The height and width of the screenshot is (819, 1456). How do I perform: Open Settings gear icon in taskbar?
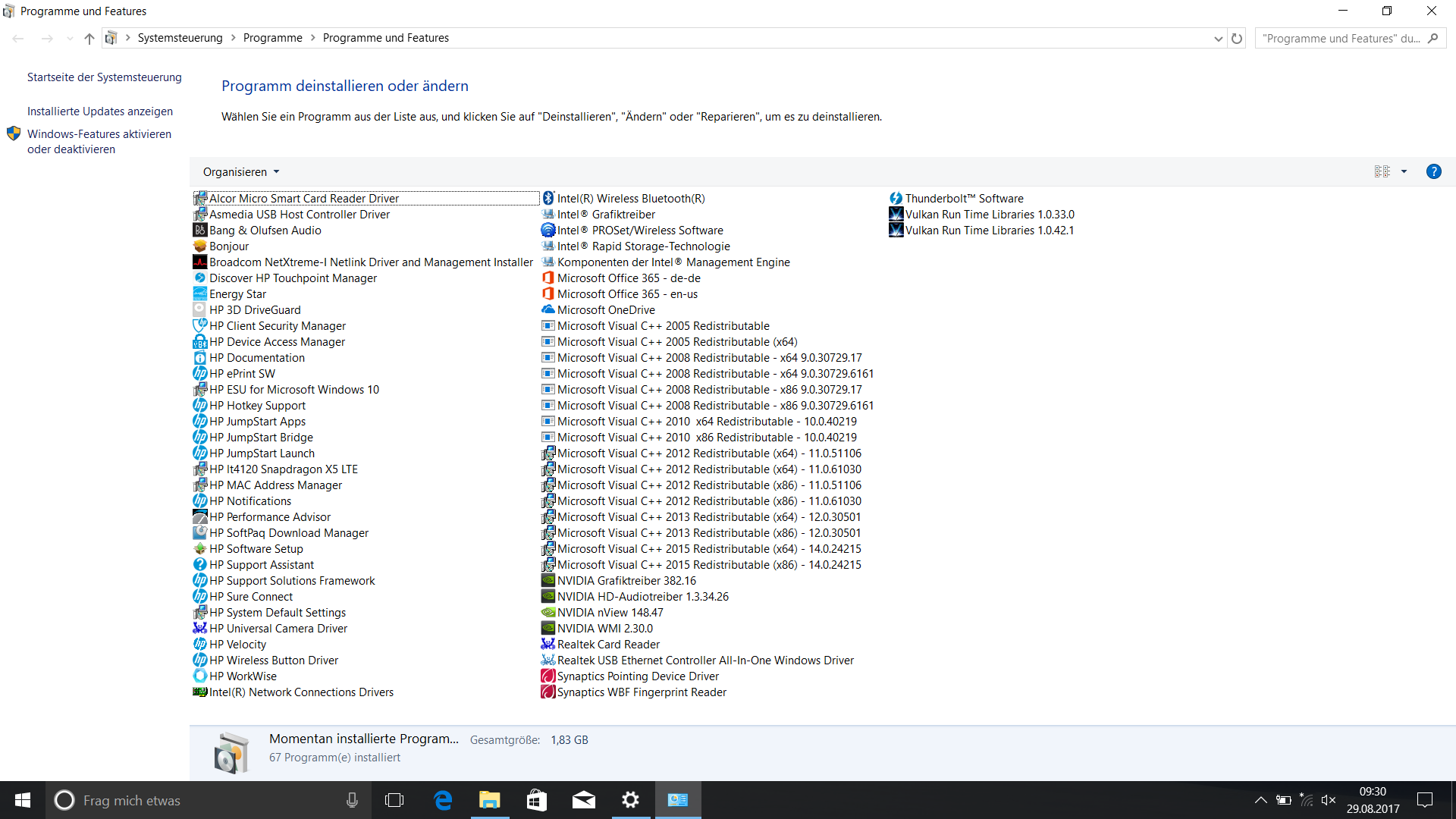tap(630, 800)
